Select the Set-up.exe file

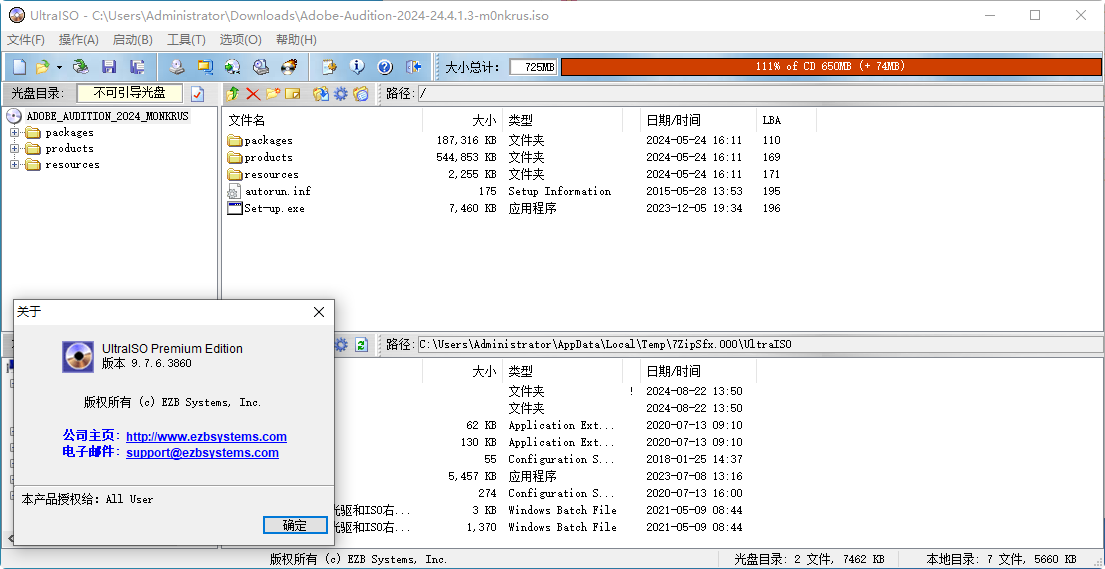(x=266, y=208)
